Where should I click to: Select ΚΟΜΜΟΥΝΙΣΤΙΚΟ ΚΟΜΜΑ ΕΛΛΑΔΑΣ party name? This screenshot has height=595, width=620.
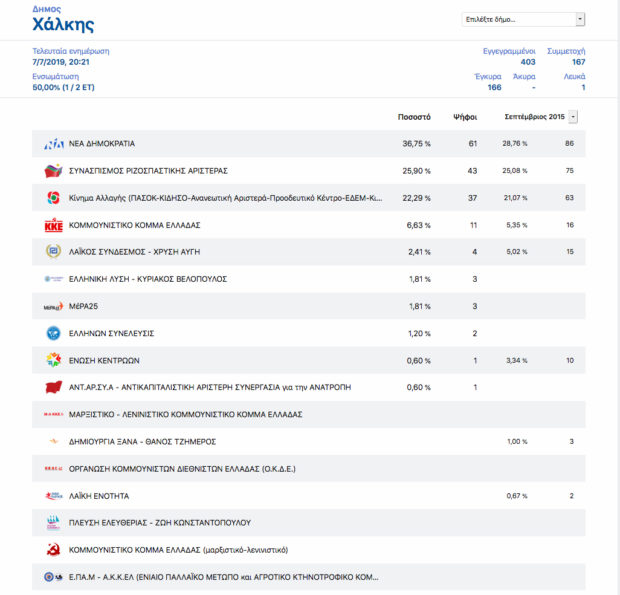(x=134, y=225)
